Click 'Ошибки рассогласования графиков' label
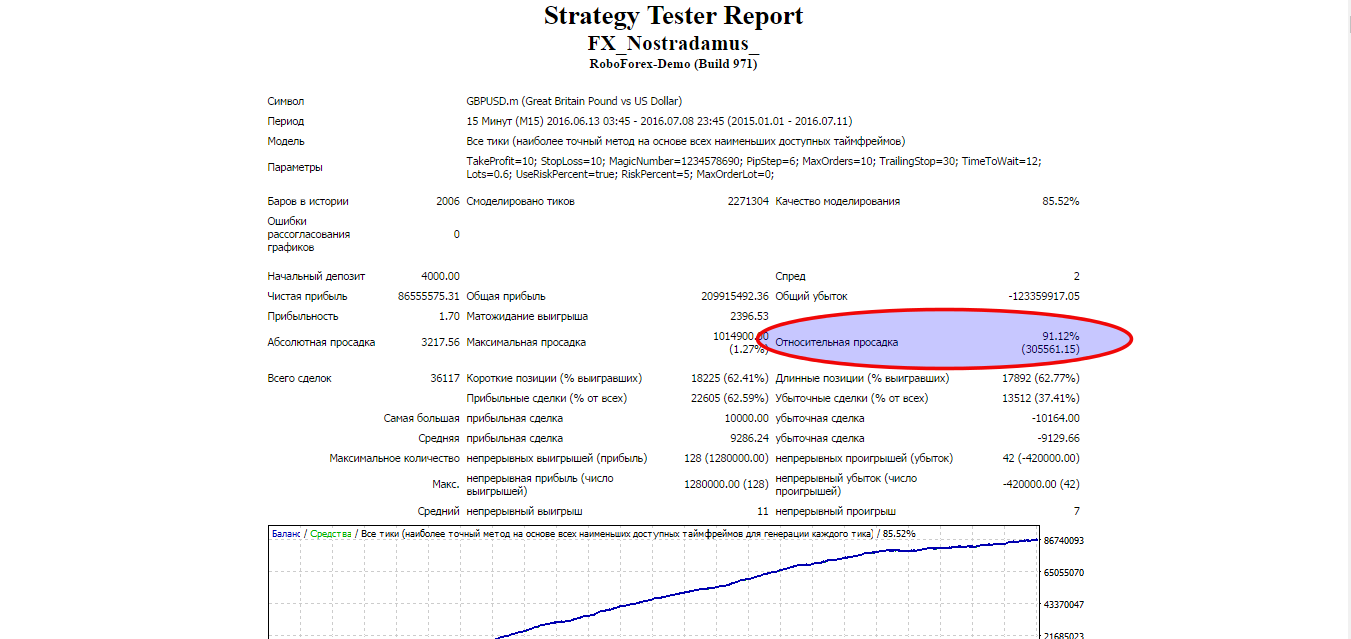The image size is (1351, 639). [x=308, y=234]
